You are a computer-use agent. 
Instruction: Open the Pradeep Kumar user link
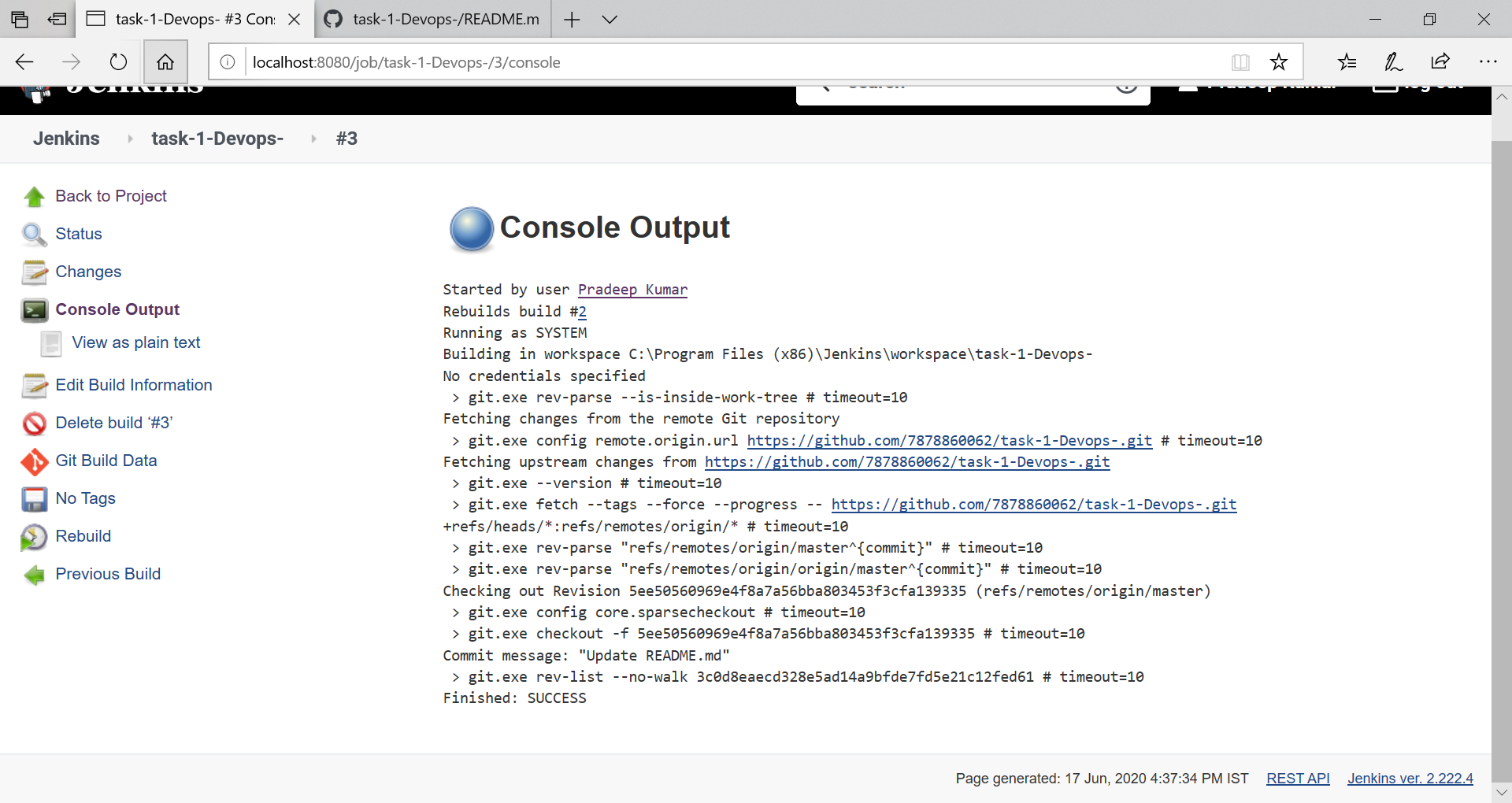click(632, 290)
